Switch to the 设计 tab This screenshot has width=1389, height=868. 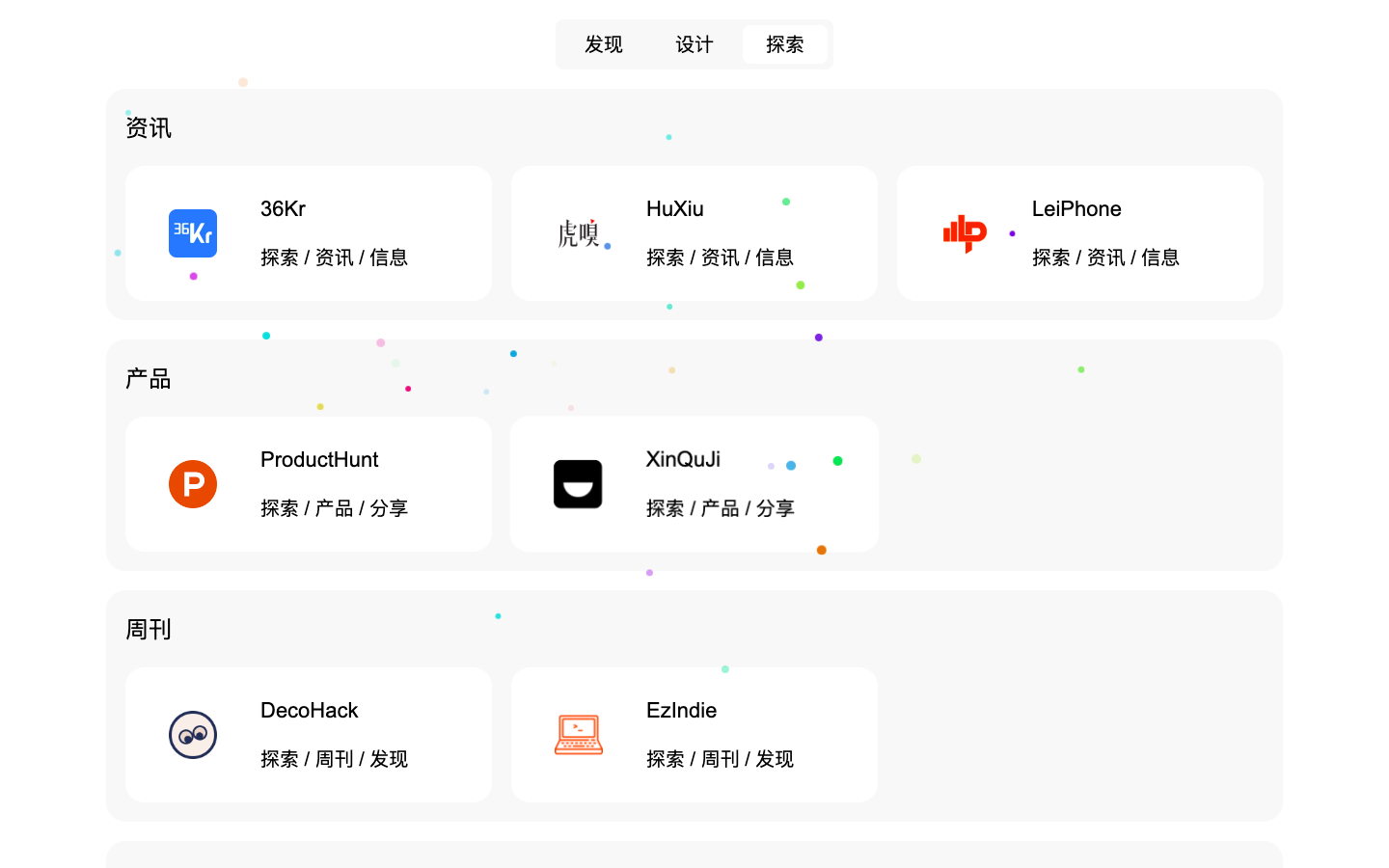click(694, 44)
